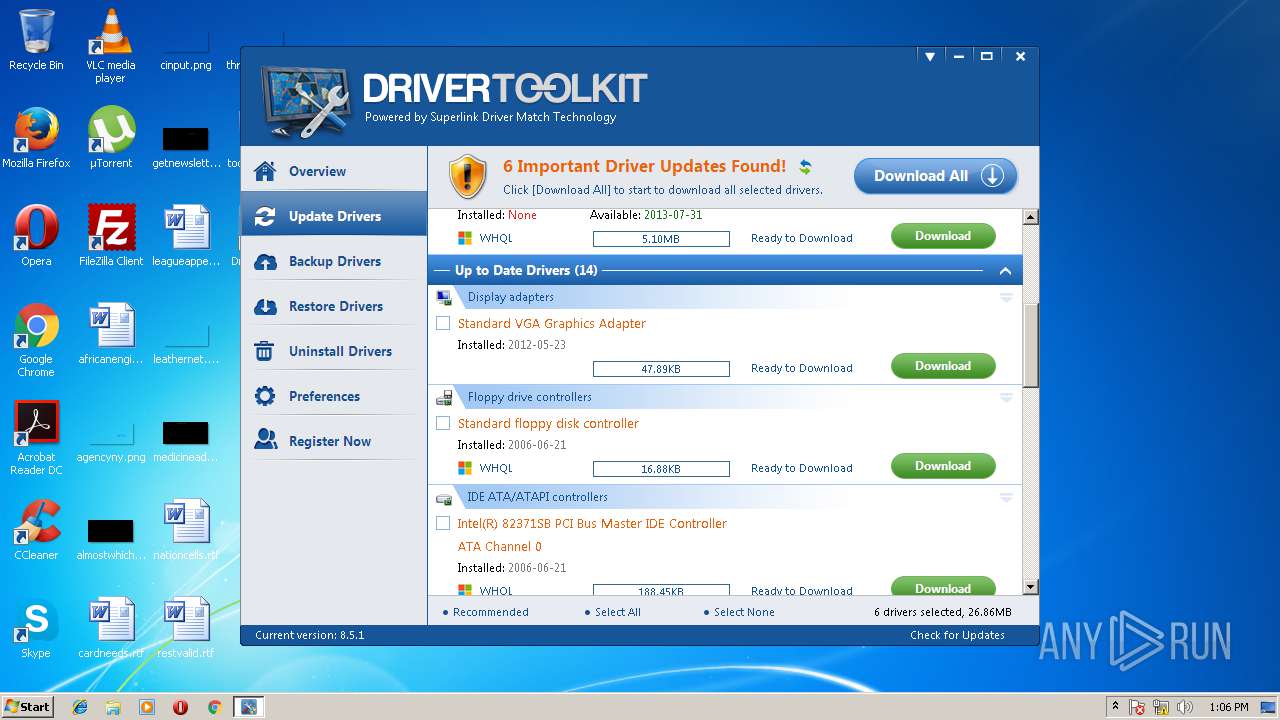The width and height of the screenshot is (1280, 720).
Task: Click the Register Now users icon
Action: tap(265, 440)
